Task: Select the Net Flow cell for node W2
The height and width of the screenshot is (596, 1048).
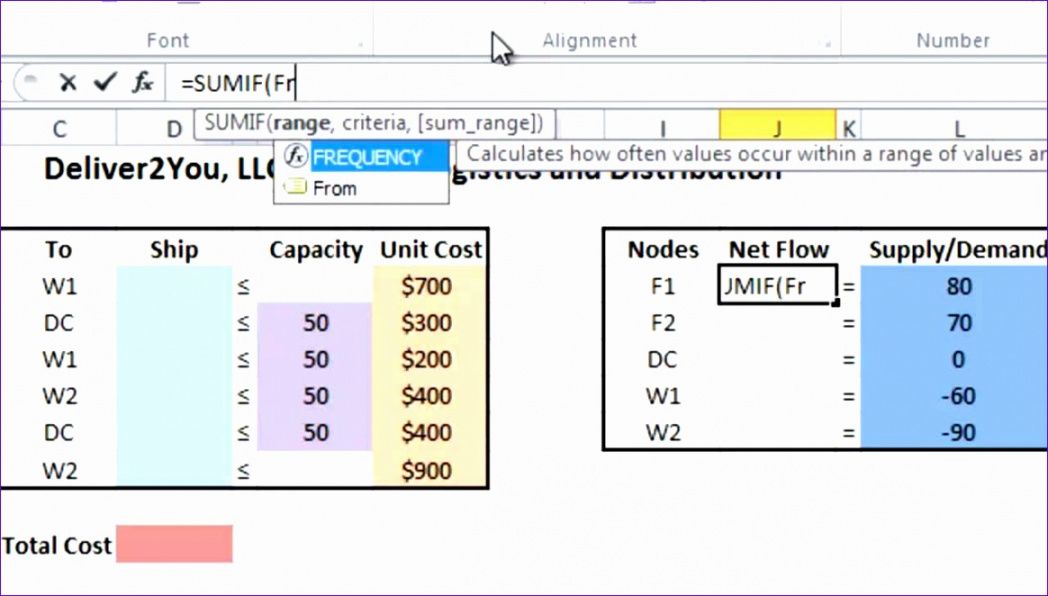Action: tap(777, 433)
